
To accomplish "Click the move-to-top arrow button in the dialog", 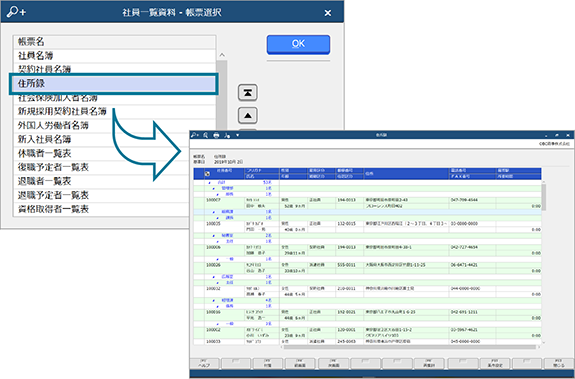I will click(x=248, y=93).
